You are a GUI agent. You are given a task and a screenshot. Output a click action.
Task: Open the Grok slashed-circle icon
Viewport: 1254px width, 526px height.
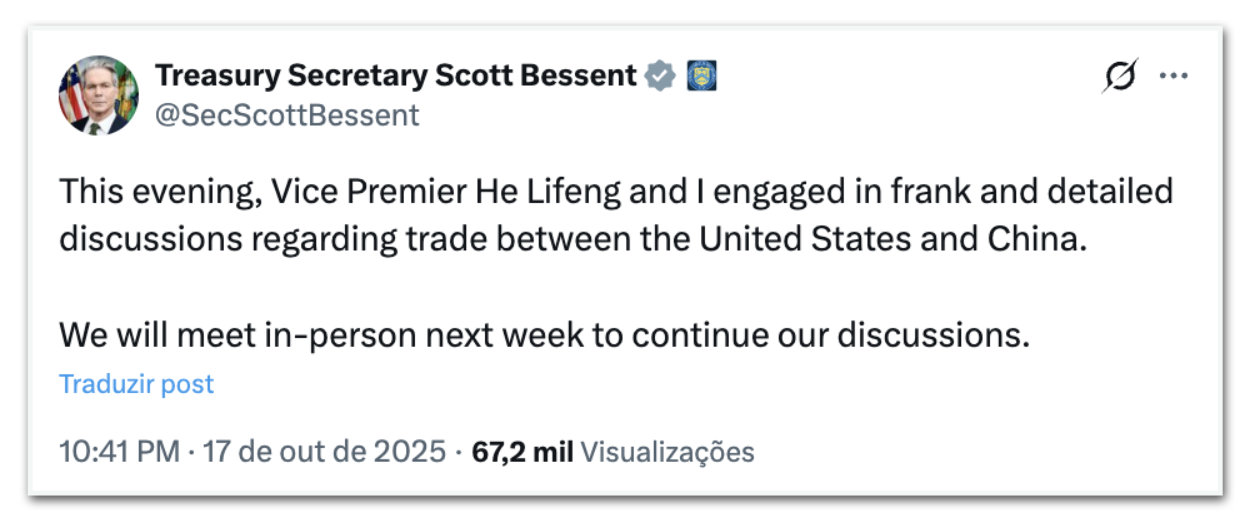tap(1121, 77)
